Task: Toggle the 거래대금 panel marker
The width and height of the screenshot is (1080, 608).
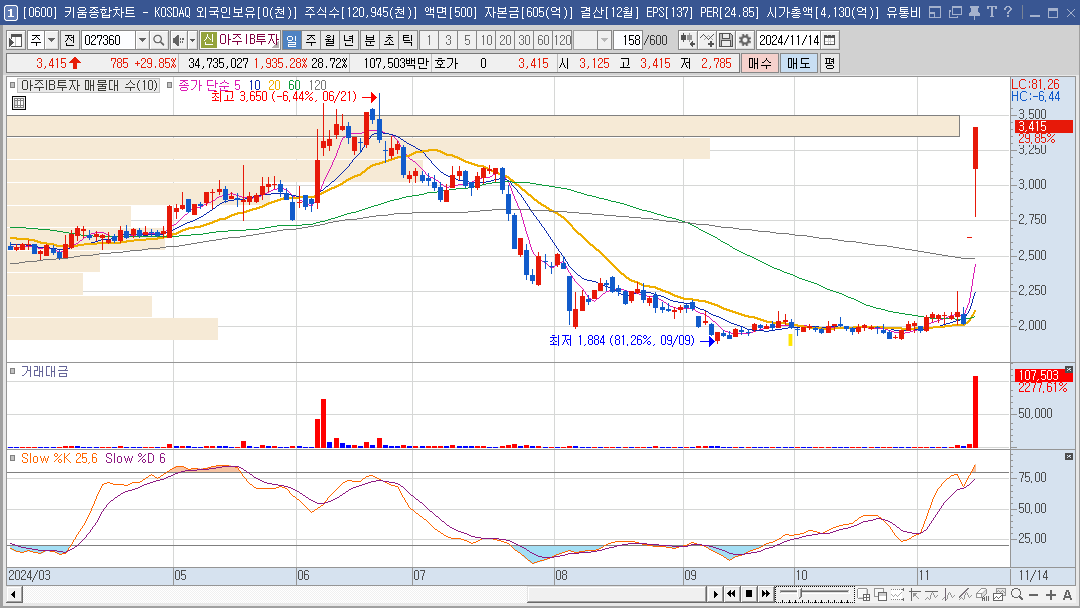Action: pos(12,371)
